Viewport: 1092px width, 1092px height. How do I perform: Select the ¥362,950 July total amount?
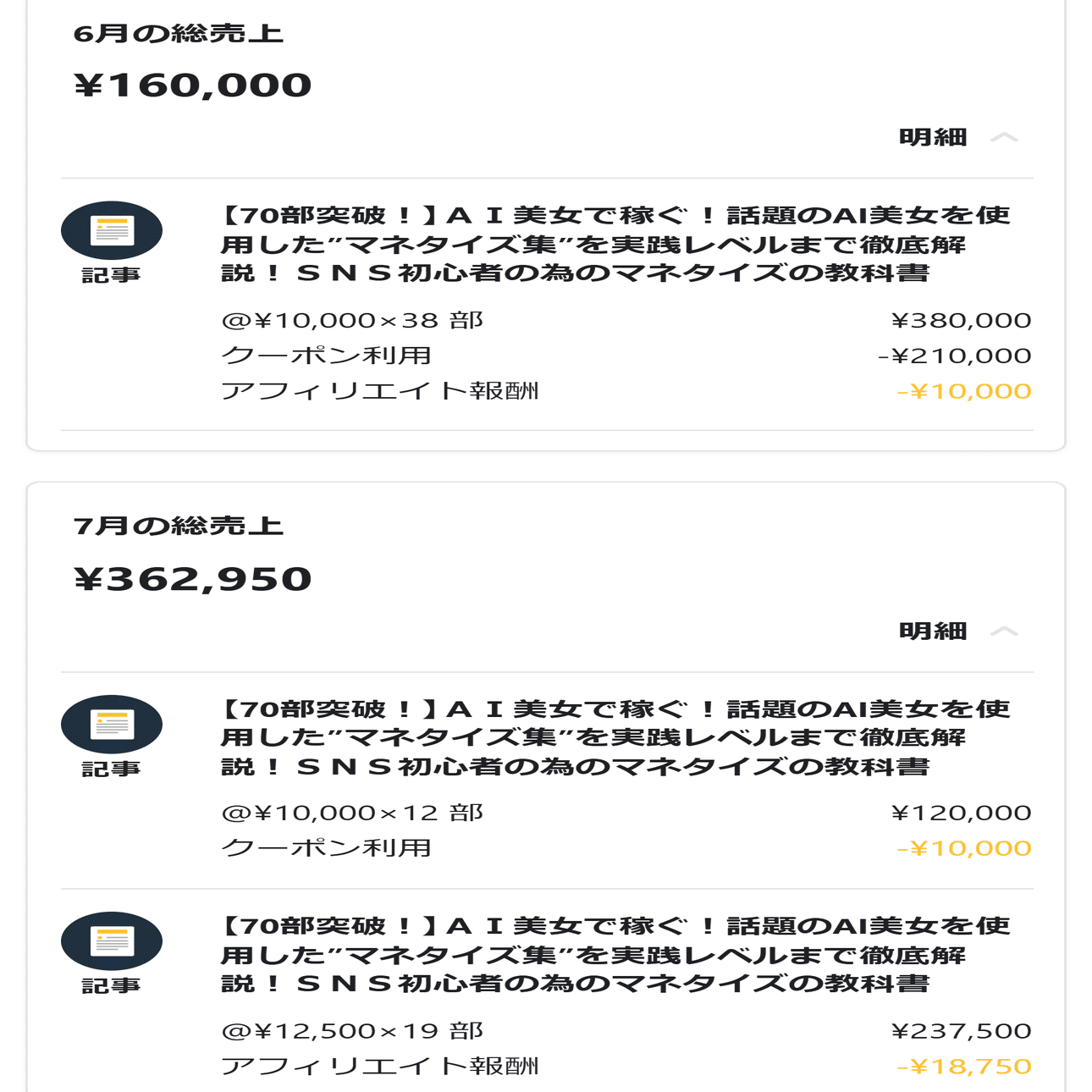click(x=193, y=579)
